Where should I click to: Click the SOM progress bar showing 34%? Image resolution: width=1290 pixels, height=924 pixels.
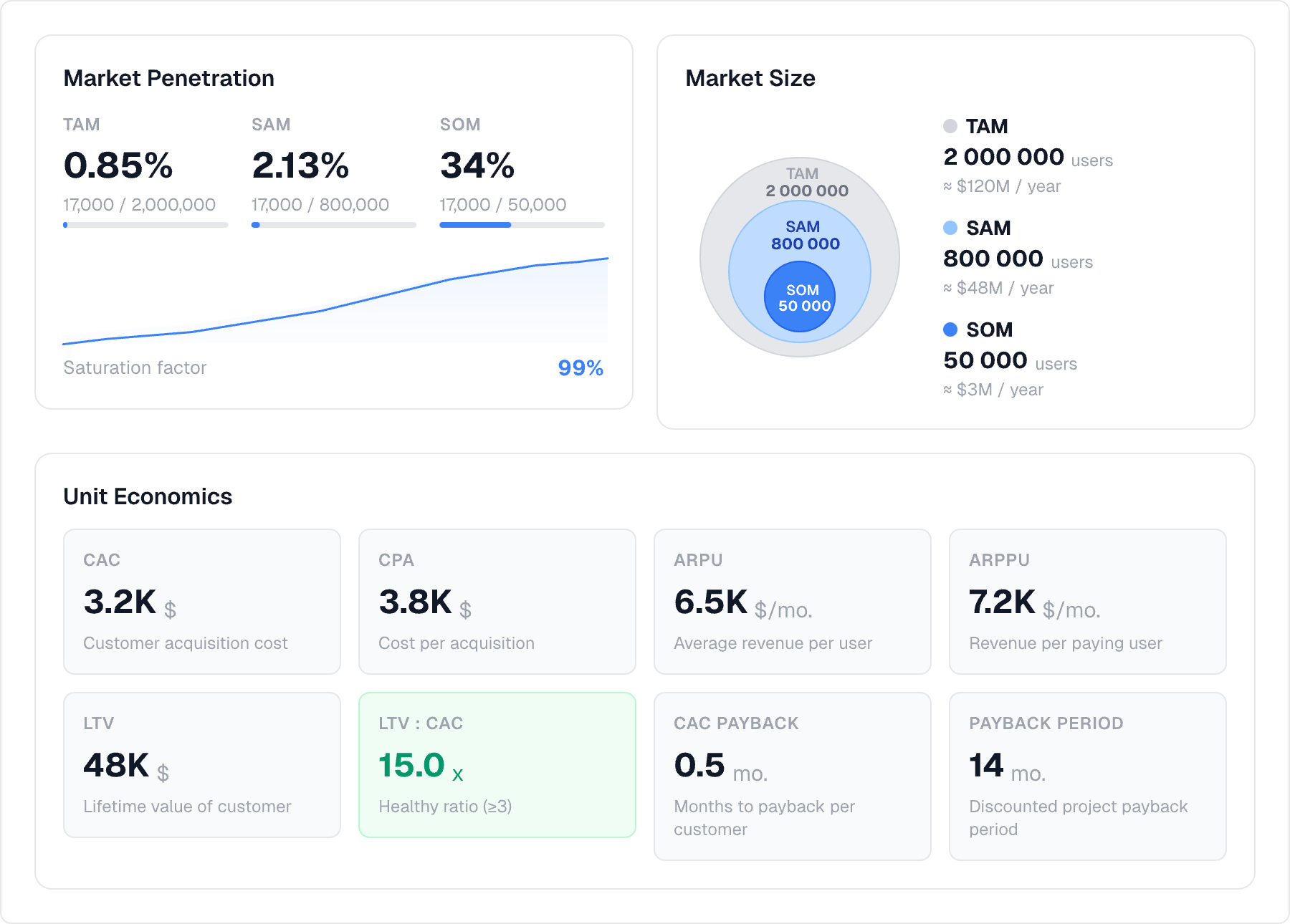pos(522,224)
